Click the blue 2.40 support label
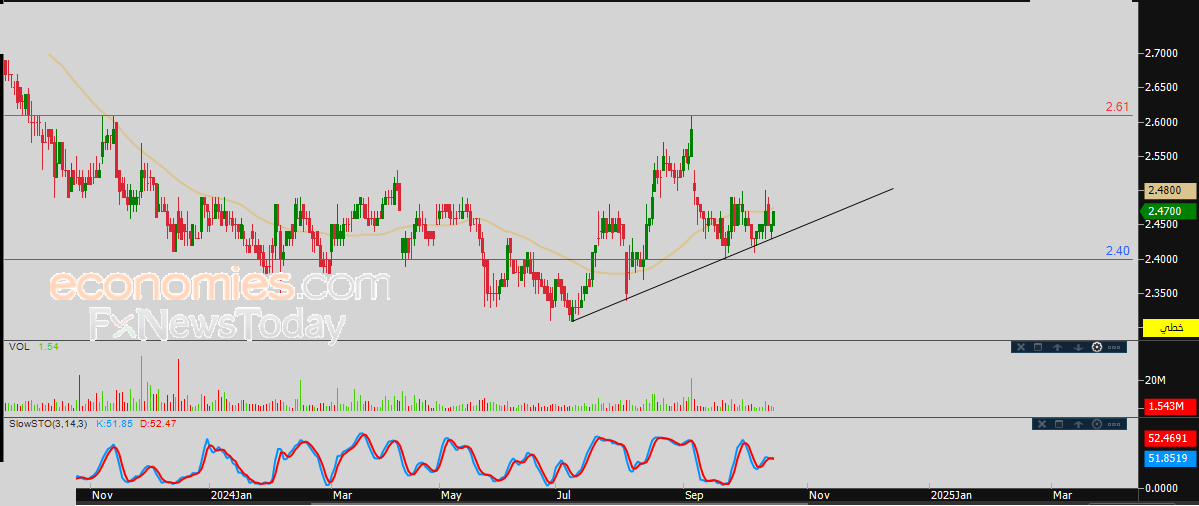Image resolution: width=1199 pixels, height=506 pixels. 1117,251
